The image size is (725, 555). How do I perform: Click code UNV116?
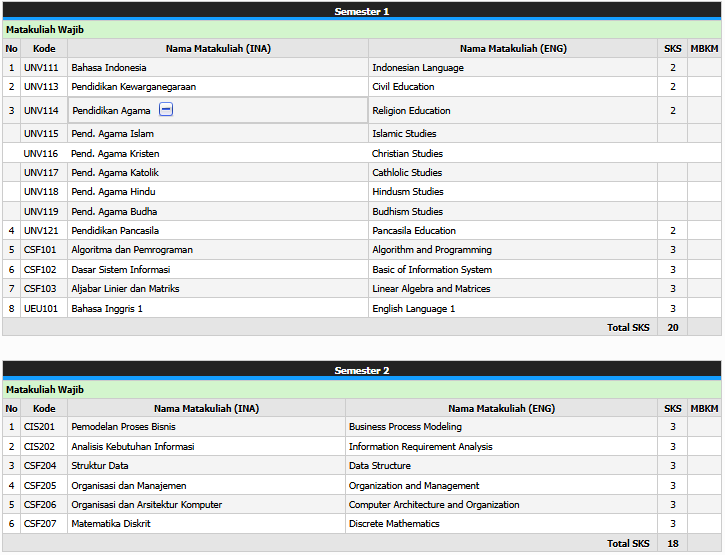tap(41, 154)
